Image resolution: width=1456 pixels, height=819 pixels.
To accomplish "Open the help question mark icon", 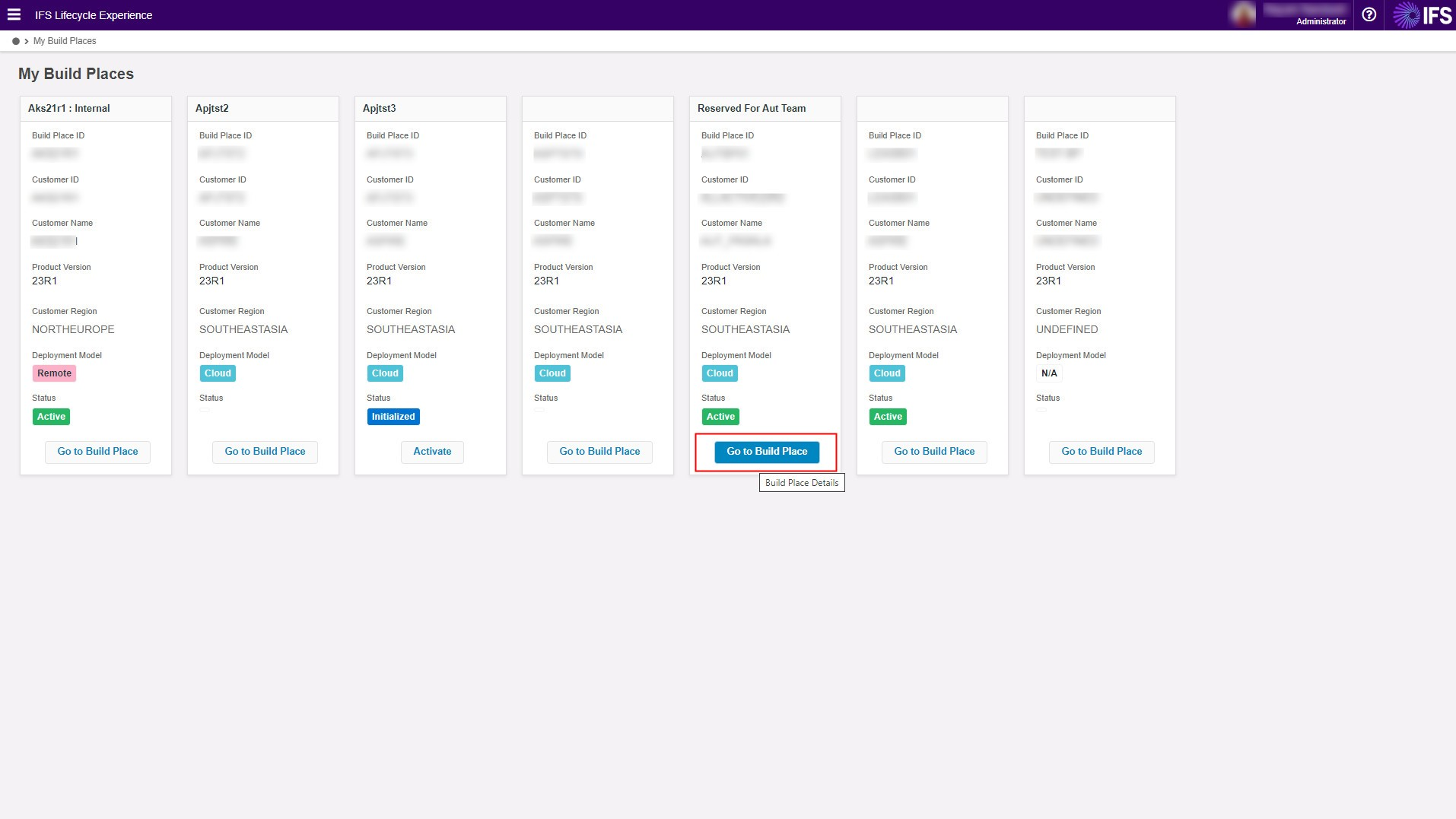I will 1369,14.
